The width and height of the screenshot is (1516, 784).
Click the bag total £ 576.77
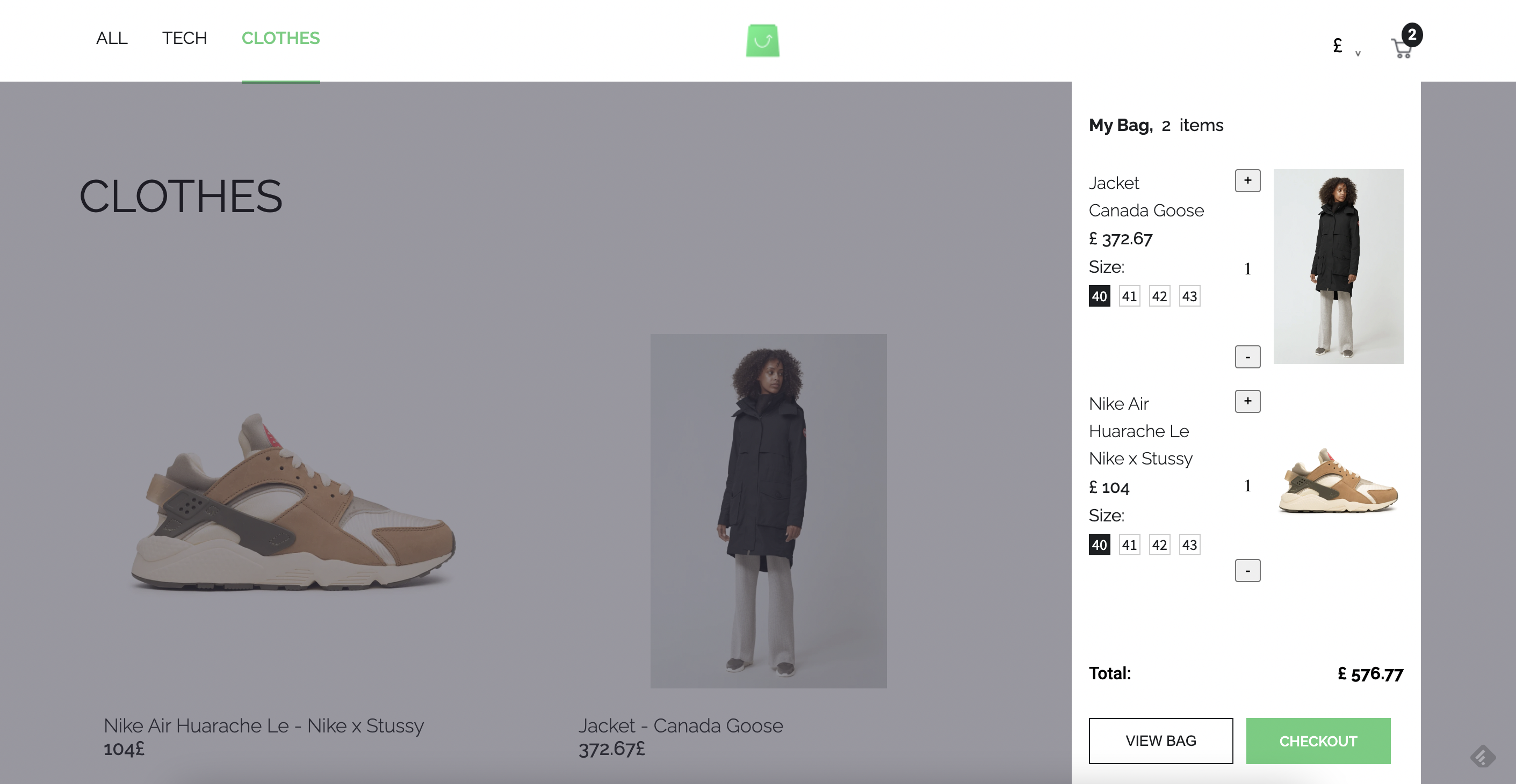pos(1370,674)
